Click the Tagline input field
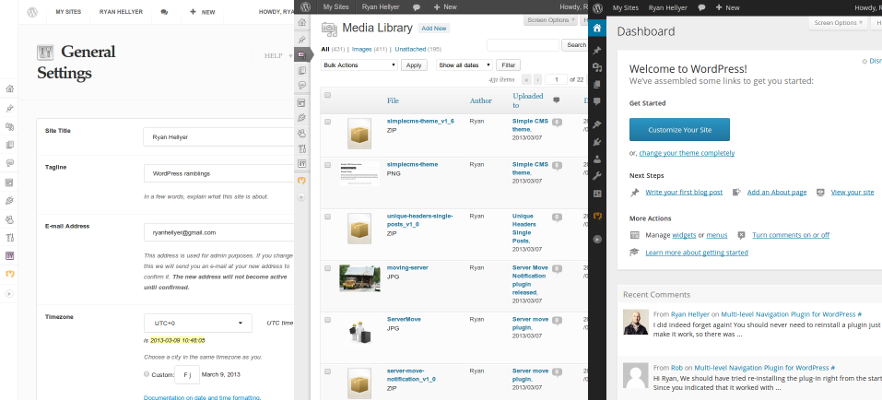 (x=220, y=173)
